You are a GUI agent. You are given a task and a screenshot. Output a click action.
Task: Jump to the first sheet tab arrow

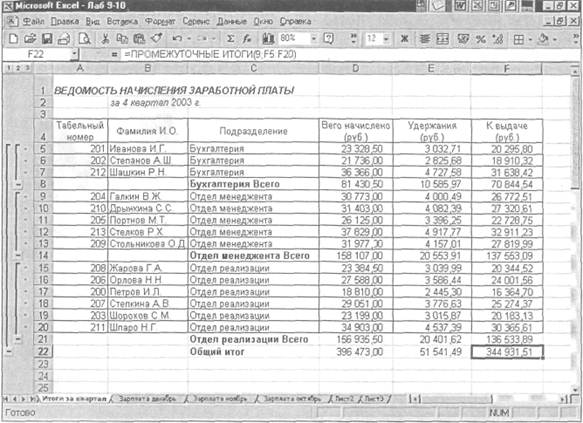pos(7,399)
